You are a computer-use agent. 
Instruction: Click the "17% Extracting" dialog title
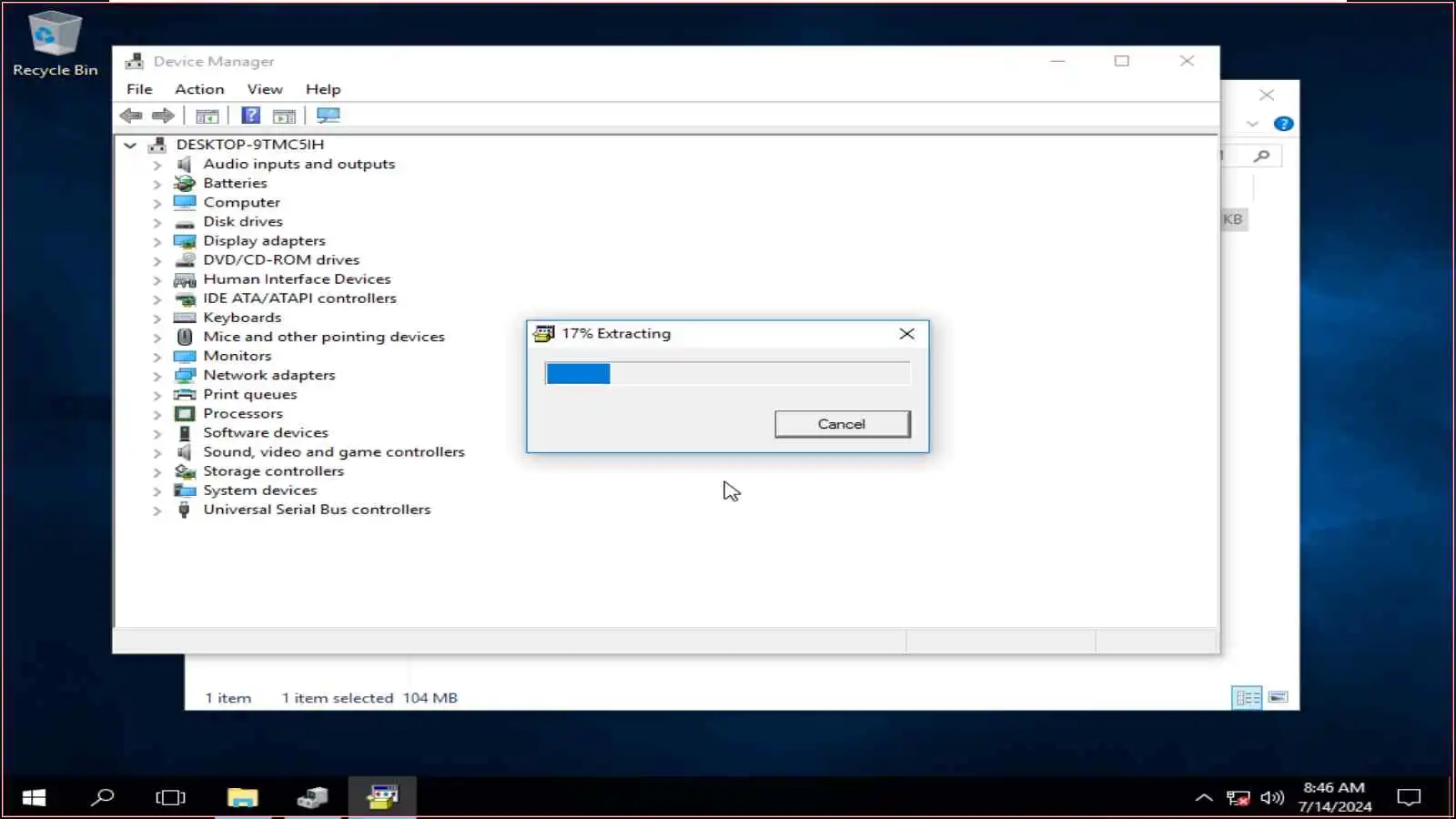pos(616,334)
